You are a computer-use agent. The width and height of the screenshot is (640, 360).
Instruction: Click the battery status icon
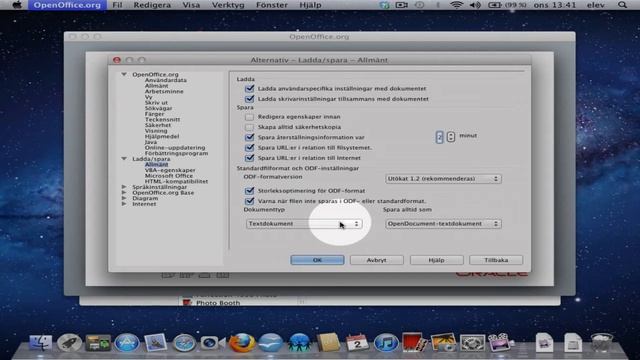click(x=495, y=5)
